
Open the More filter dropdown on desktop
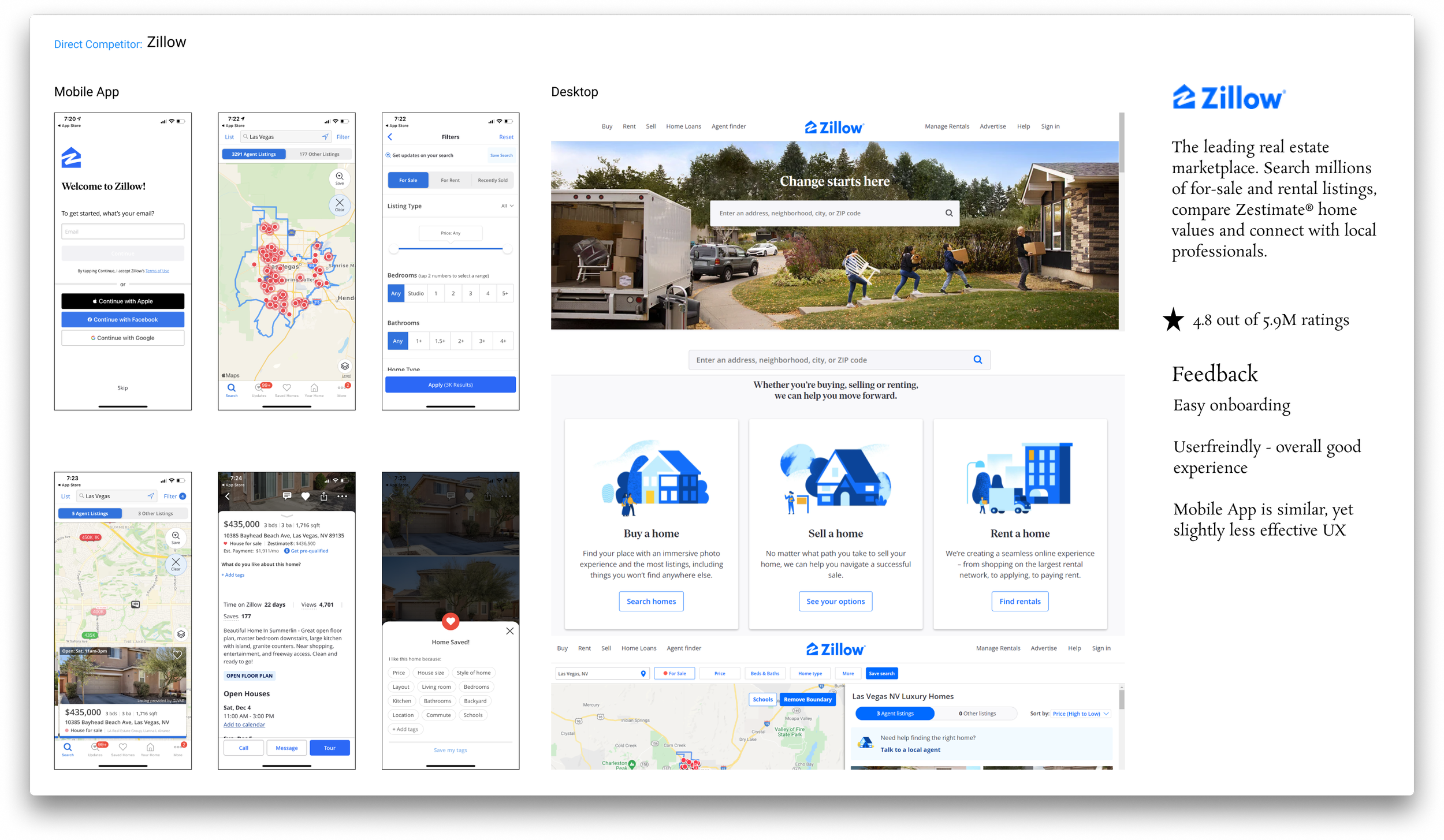click(x=848, y=674)
